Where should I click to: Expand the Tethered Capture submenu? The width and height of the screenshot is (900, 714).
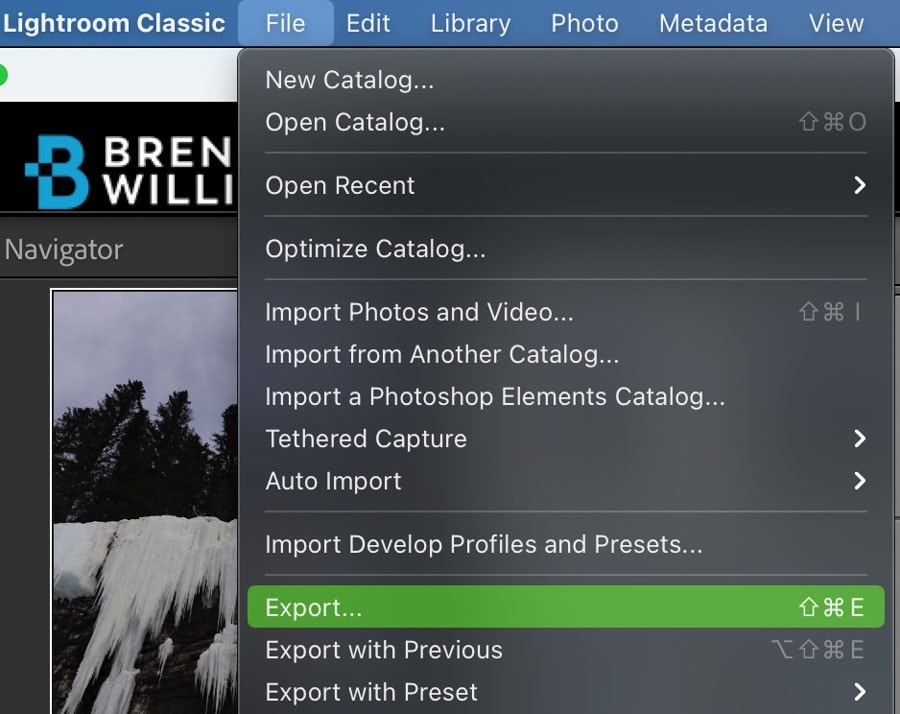pyautogui.click(x=565, y=439)
